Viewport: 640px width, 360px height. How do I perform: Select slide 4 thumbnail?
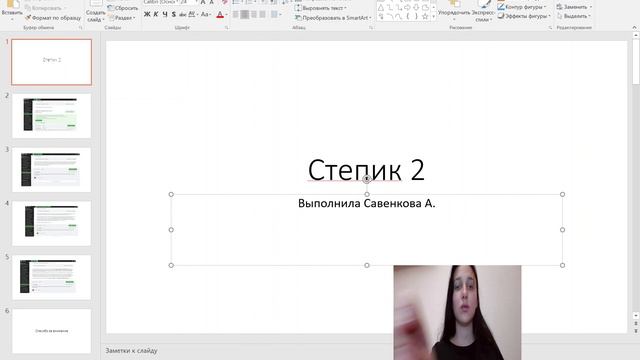51,223
